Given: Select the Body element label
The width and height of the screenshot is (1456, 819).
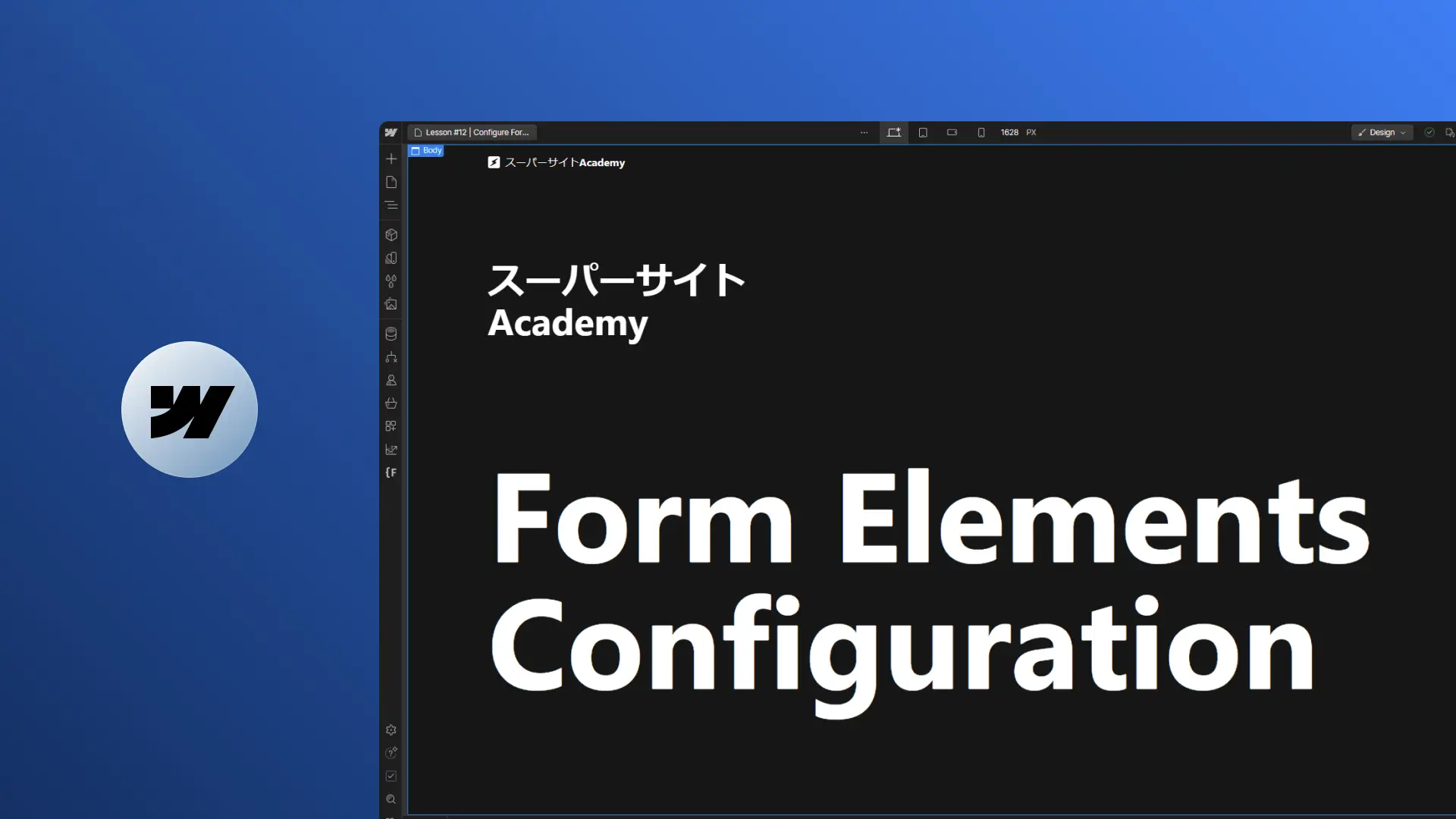Looking at the screenshot, I should tap(426, 150).
